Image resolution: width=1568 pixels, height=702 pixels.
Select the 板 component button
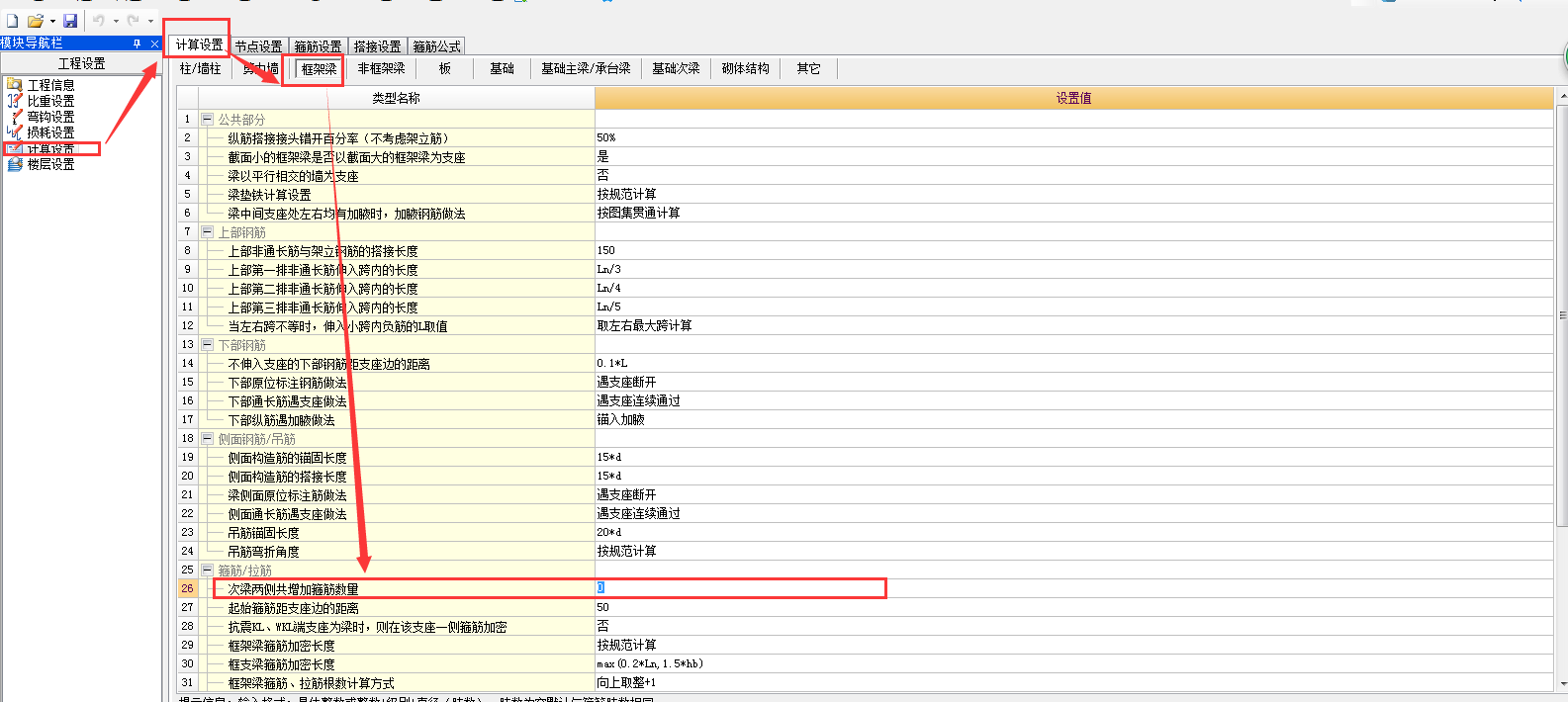click(x=445, y=68)
